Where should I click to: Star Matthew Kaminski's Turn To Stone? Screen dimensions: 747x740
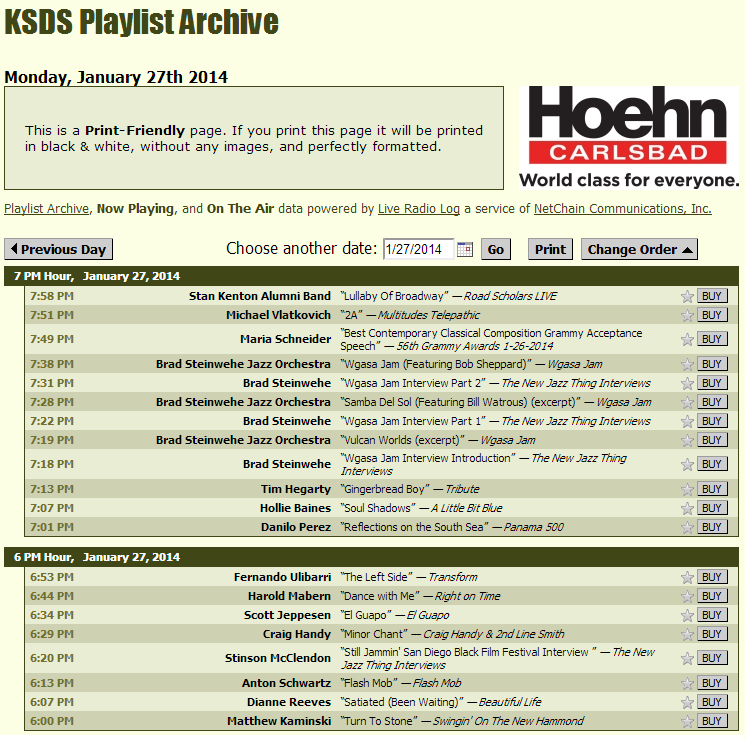[688, 722]
